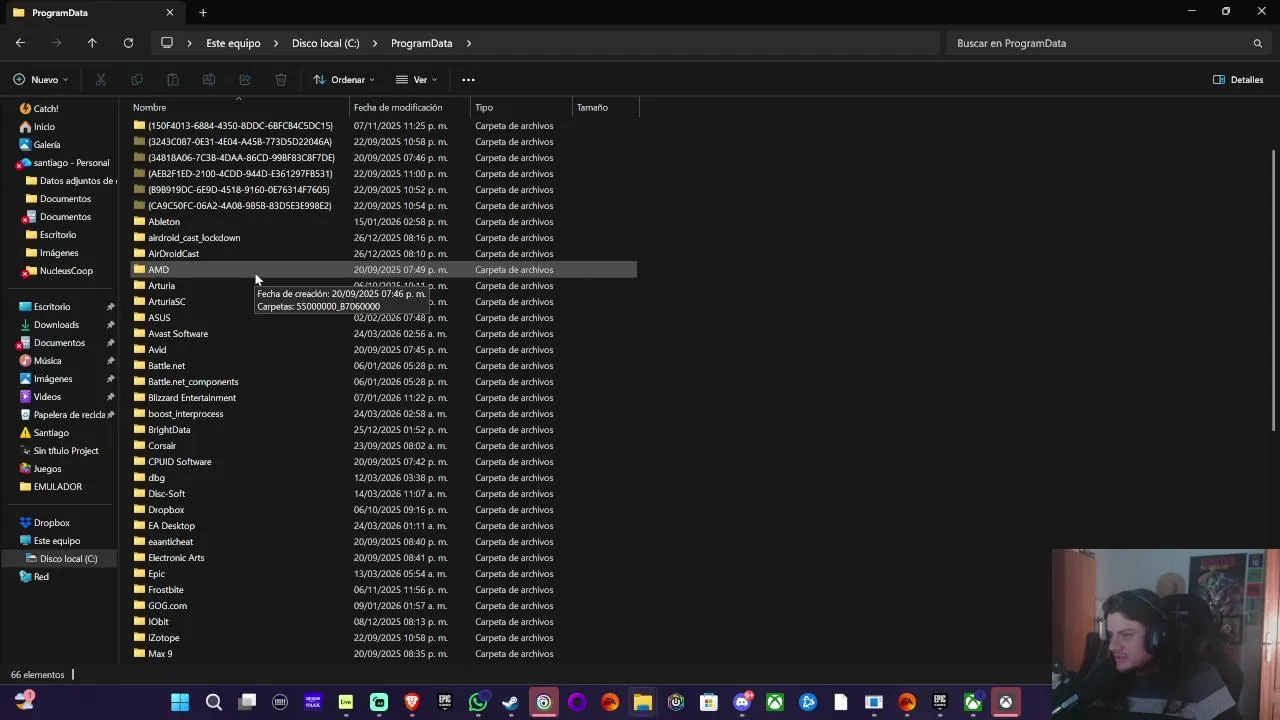
Task: Click Disco local (C:) breadcrumb
Action: click(x=325, y=43)
